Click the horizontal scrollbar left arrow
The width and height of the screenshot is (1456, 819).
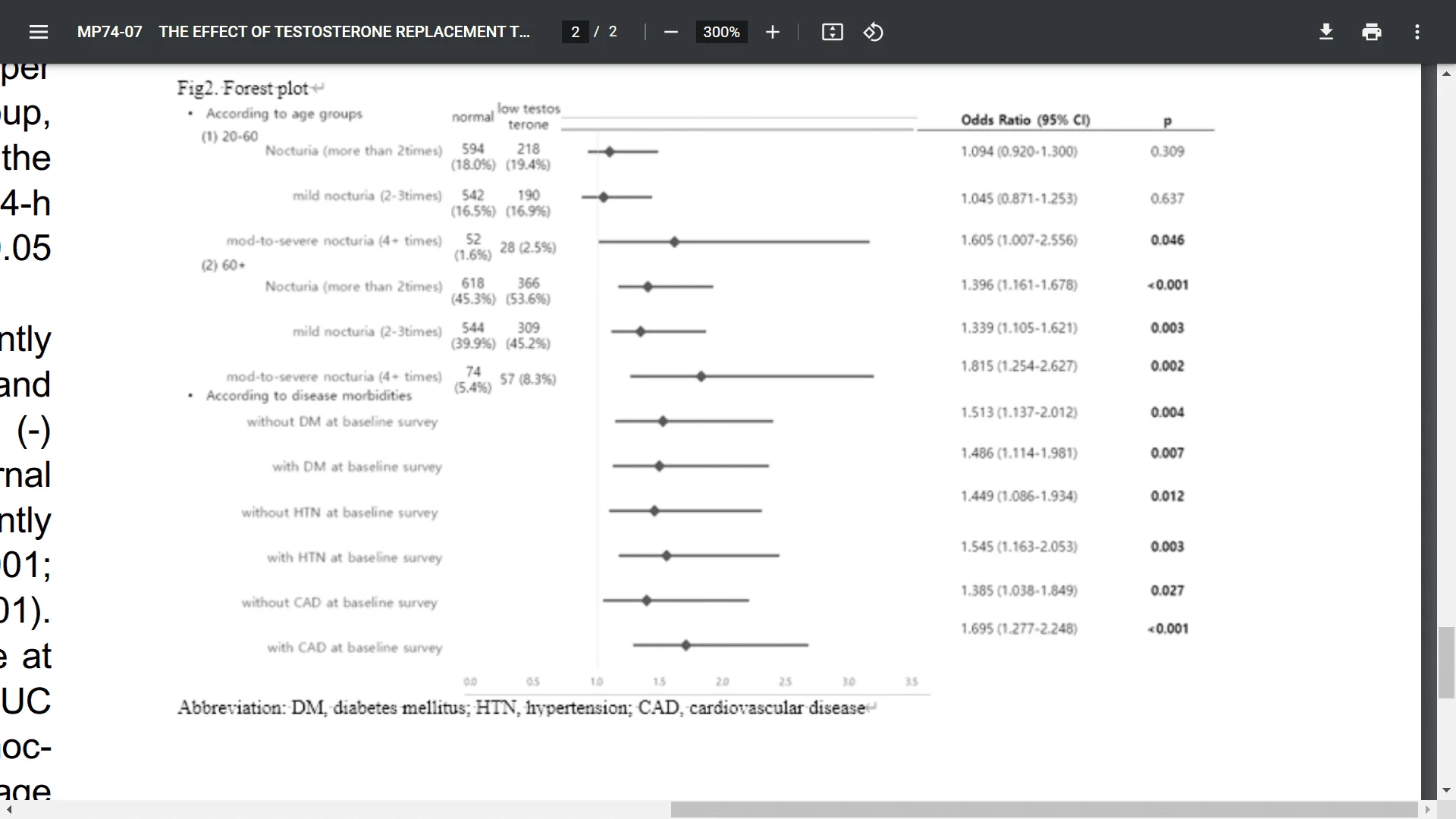[8, 810]
